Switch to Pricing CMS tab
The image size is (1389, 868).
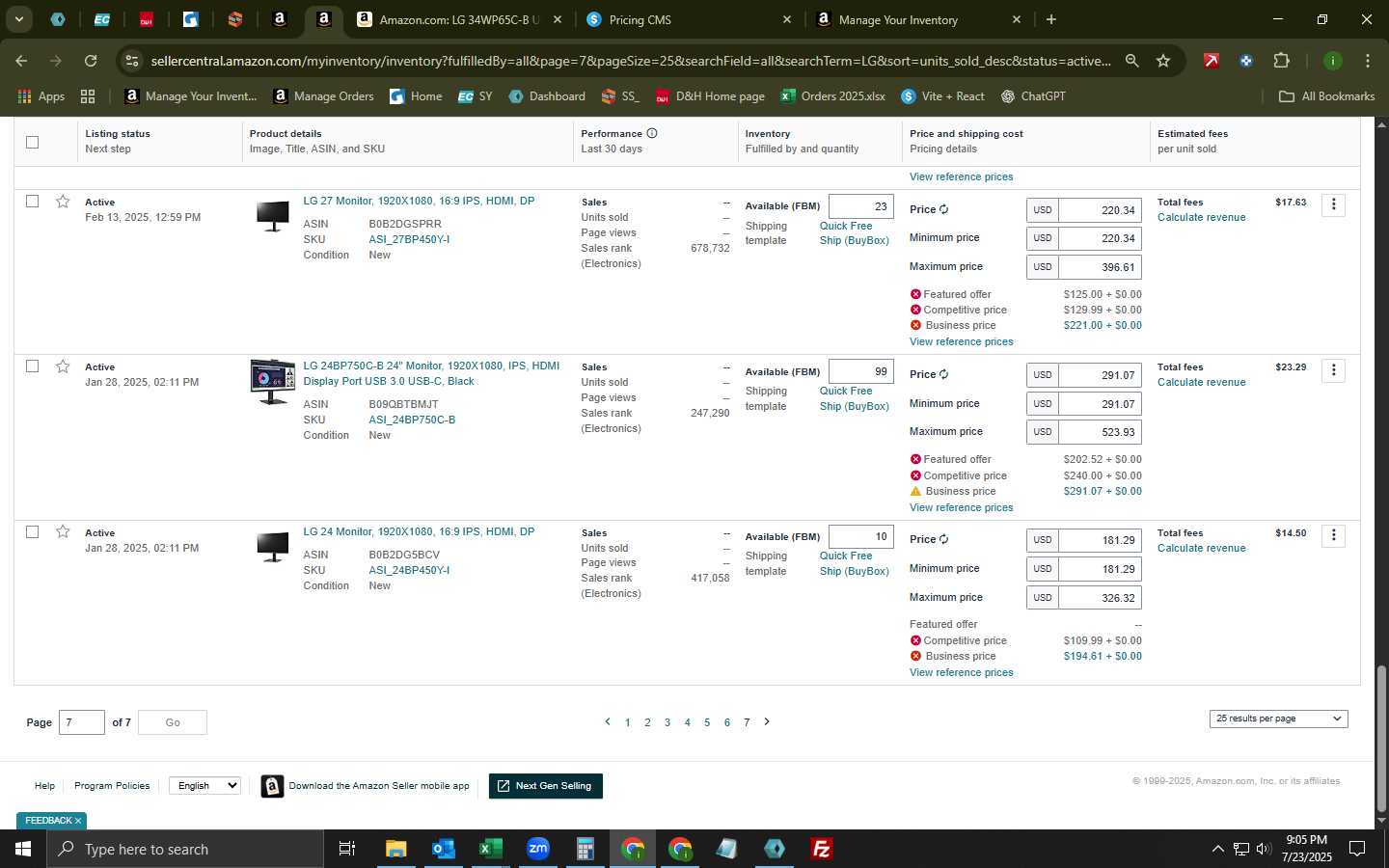tap(688, 19)
